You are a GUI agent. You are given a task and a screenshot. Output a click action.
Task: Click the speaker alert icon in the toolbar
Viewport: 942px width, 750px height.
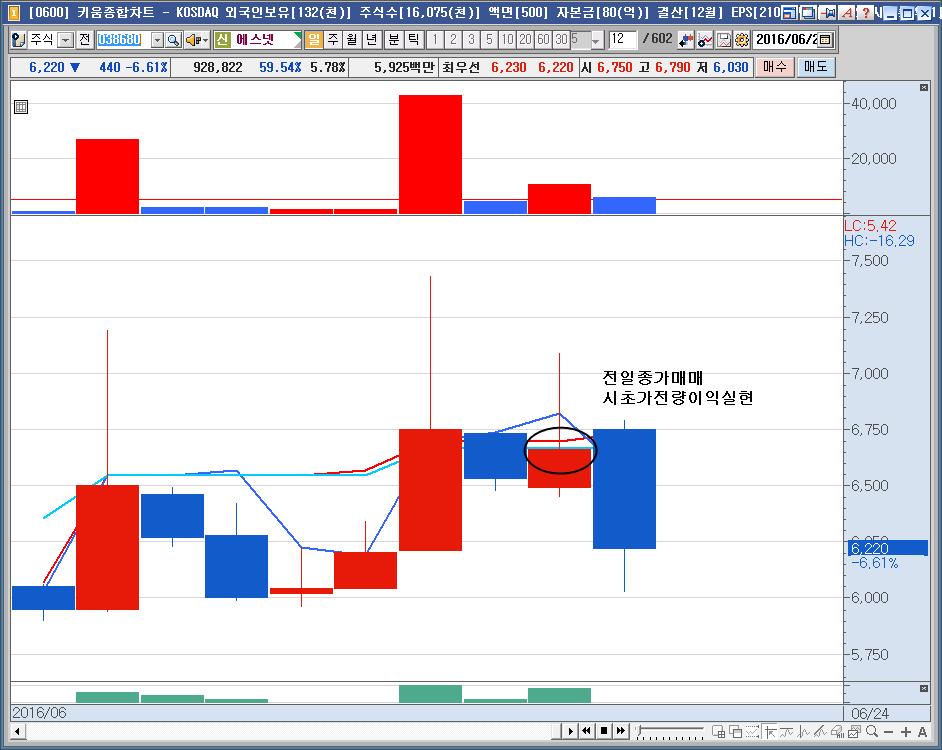pos(193,40)
